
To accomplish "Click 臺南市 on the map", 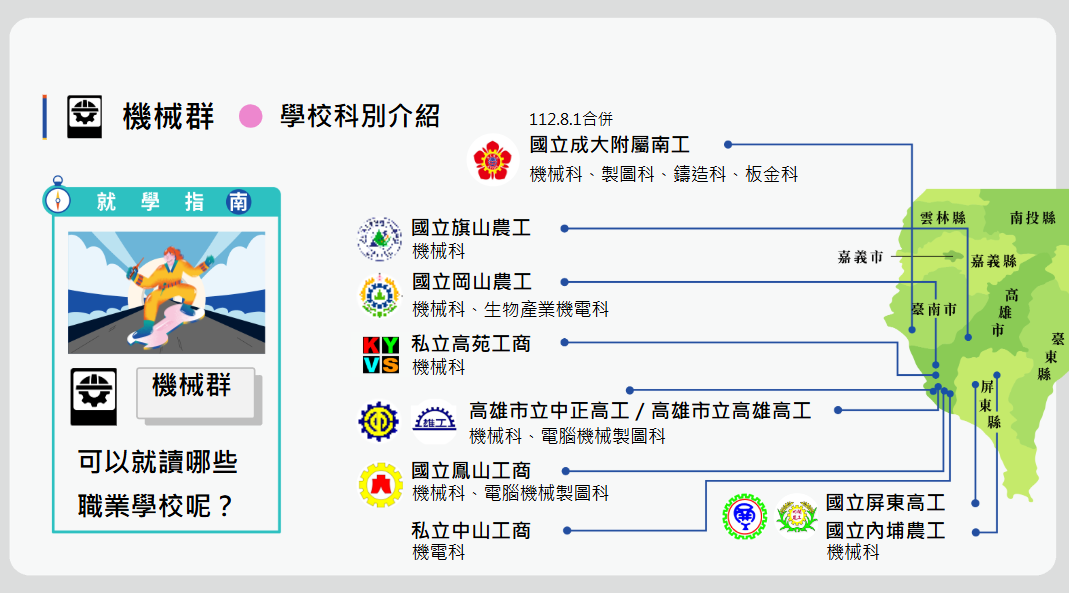I will 934,309.
